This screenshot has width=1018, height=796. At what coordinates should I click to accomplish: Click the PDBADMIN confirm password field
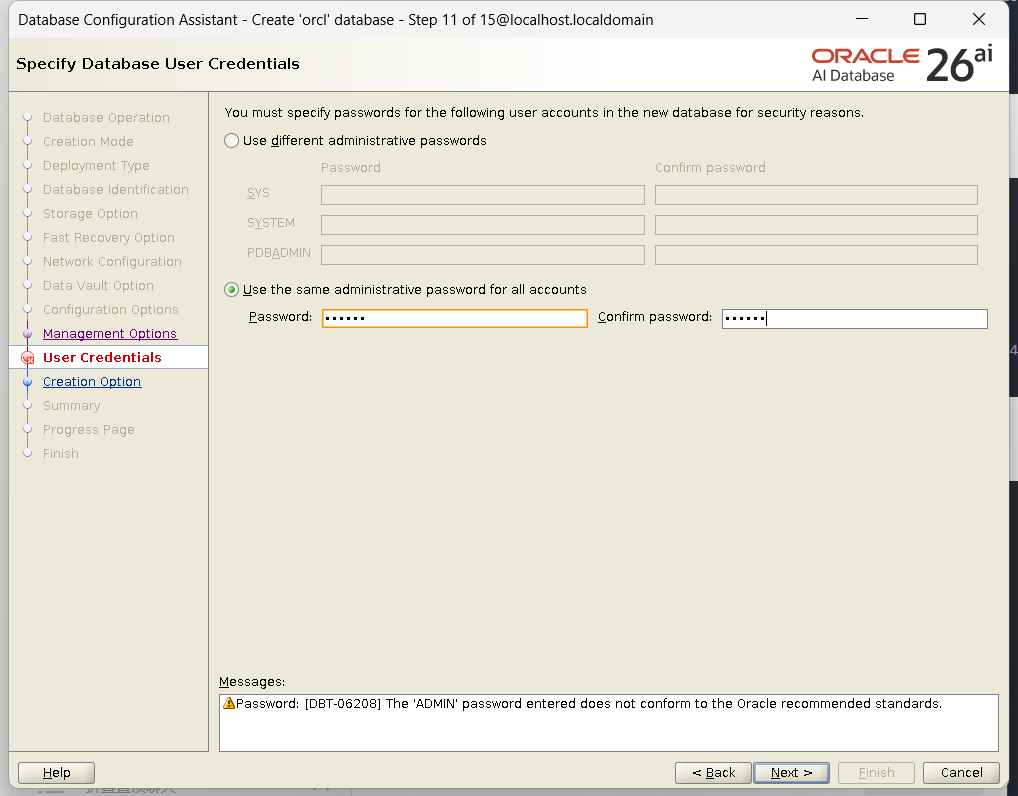pos(816,255)
